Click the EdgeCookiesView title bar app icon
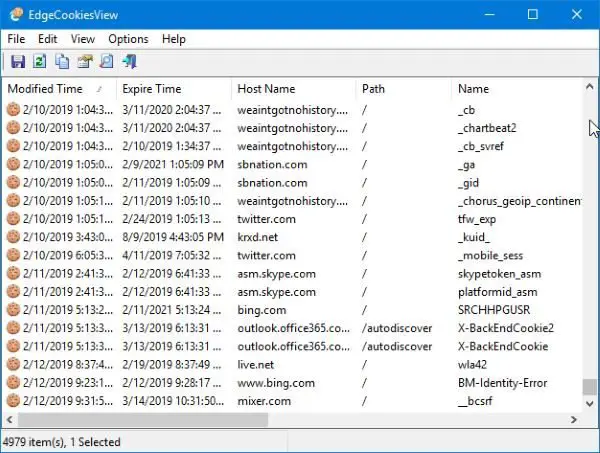This screenshot has height=453, width=600. pyautogui.click(x=16, y=15)
